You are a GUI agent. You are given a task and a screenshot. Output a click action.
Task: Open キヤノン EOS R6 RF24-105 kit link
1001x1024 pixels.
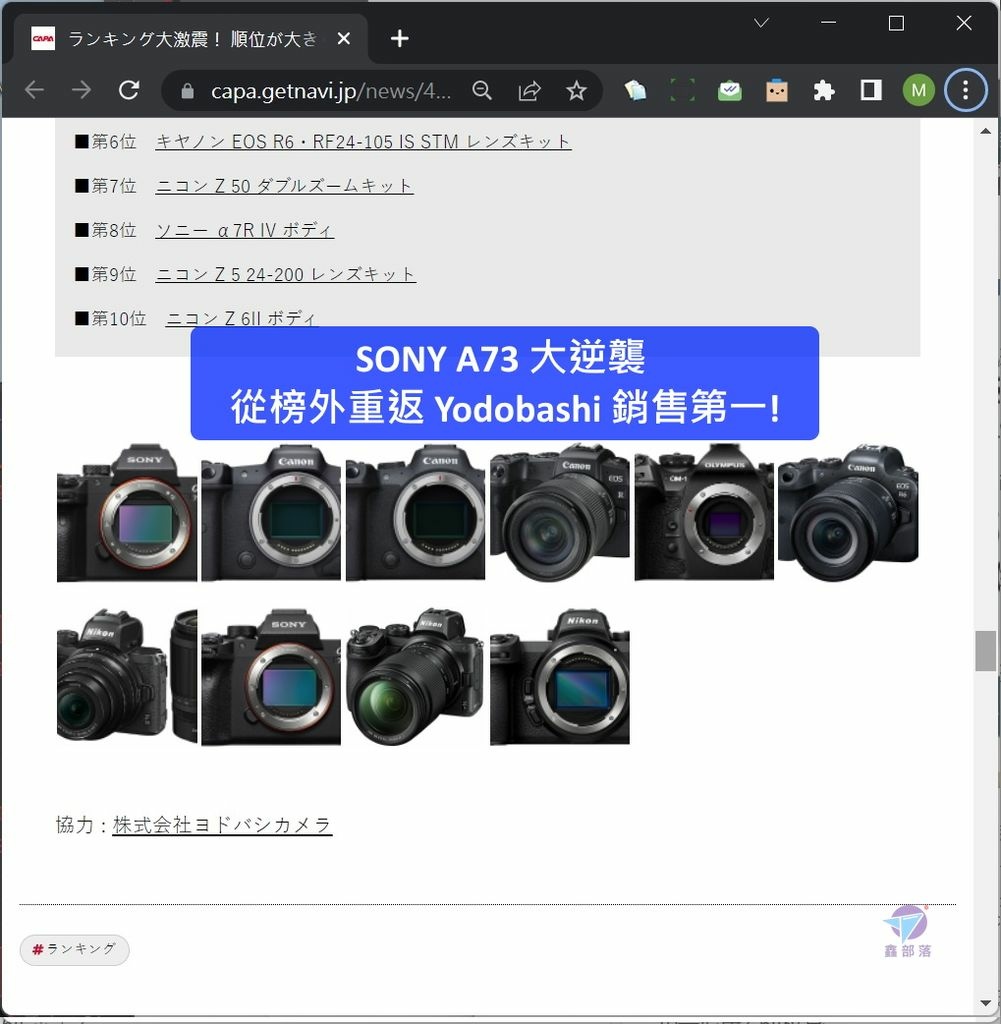pos(363,141)
